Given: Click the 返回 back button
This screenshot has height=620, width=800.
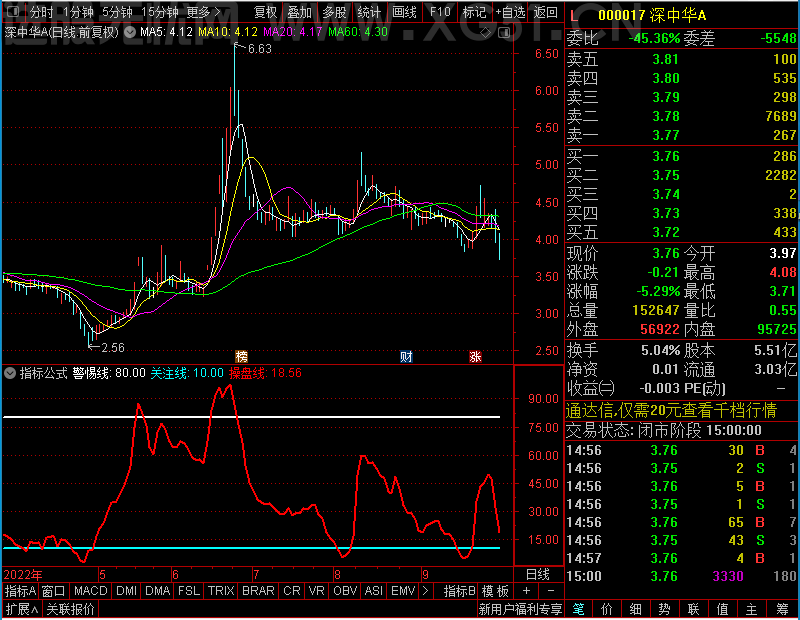Looking at the screenshot, I should pos(545,12).
